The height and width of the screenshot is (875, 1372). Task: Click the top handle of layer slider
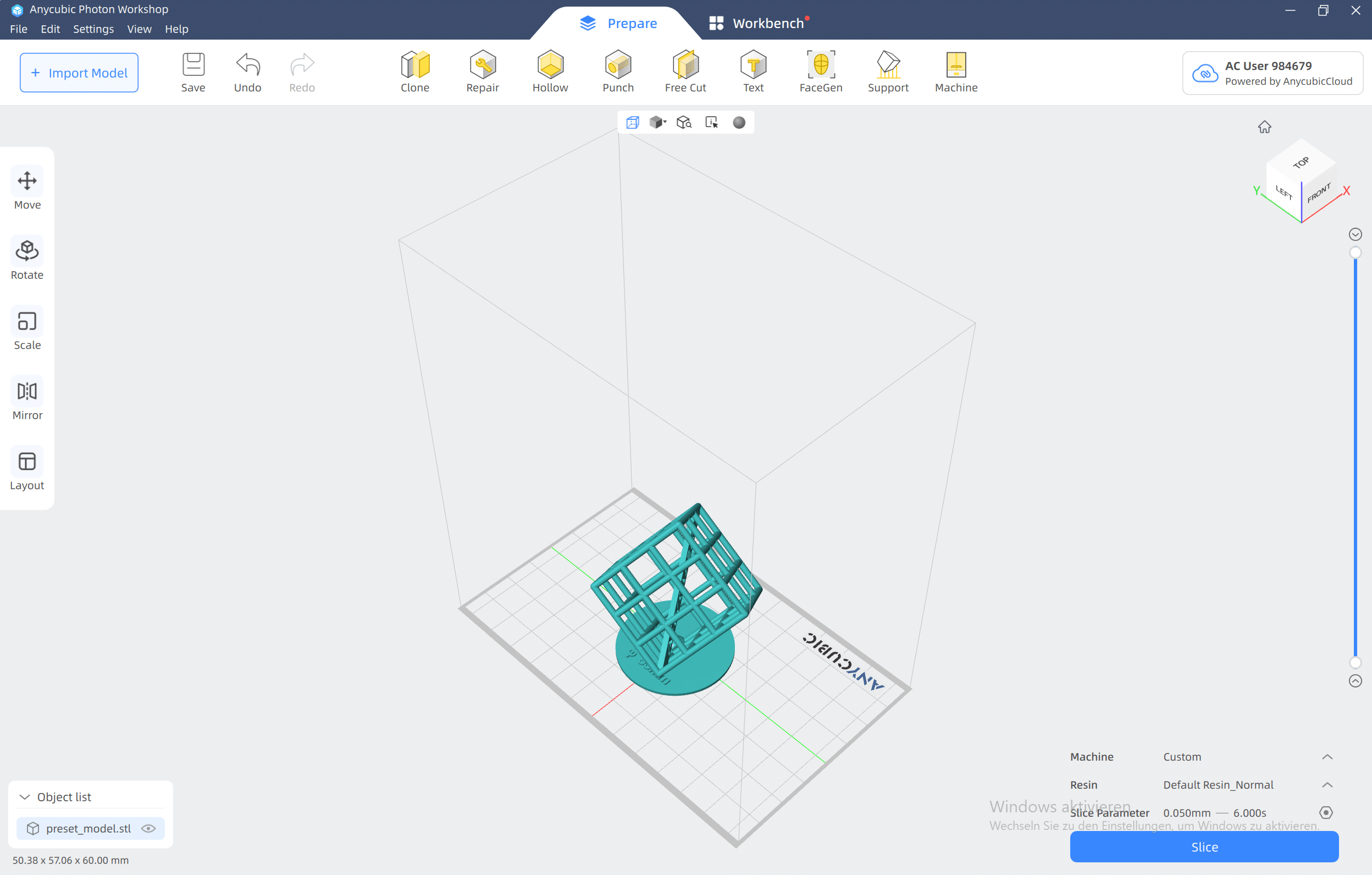1355,252
